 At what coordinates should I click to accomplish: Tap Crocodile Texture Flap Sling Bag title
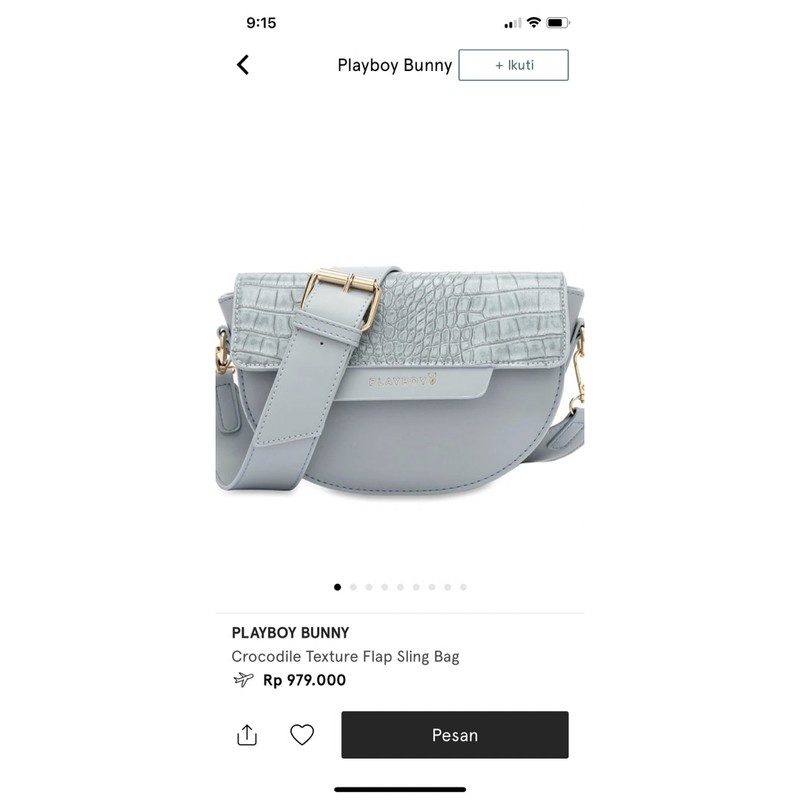[x=345, y=657]
